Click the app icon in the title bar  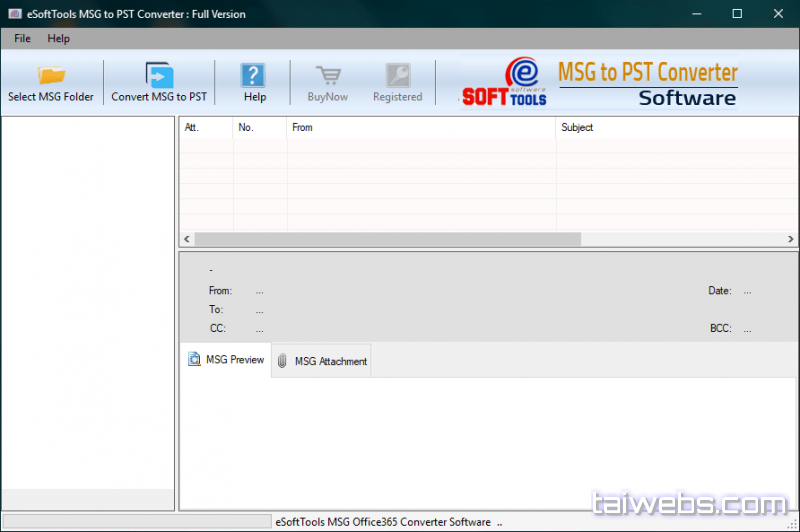[x=14, y=14]
